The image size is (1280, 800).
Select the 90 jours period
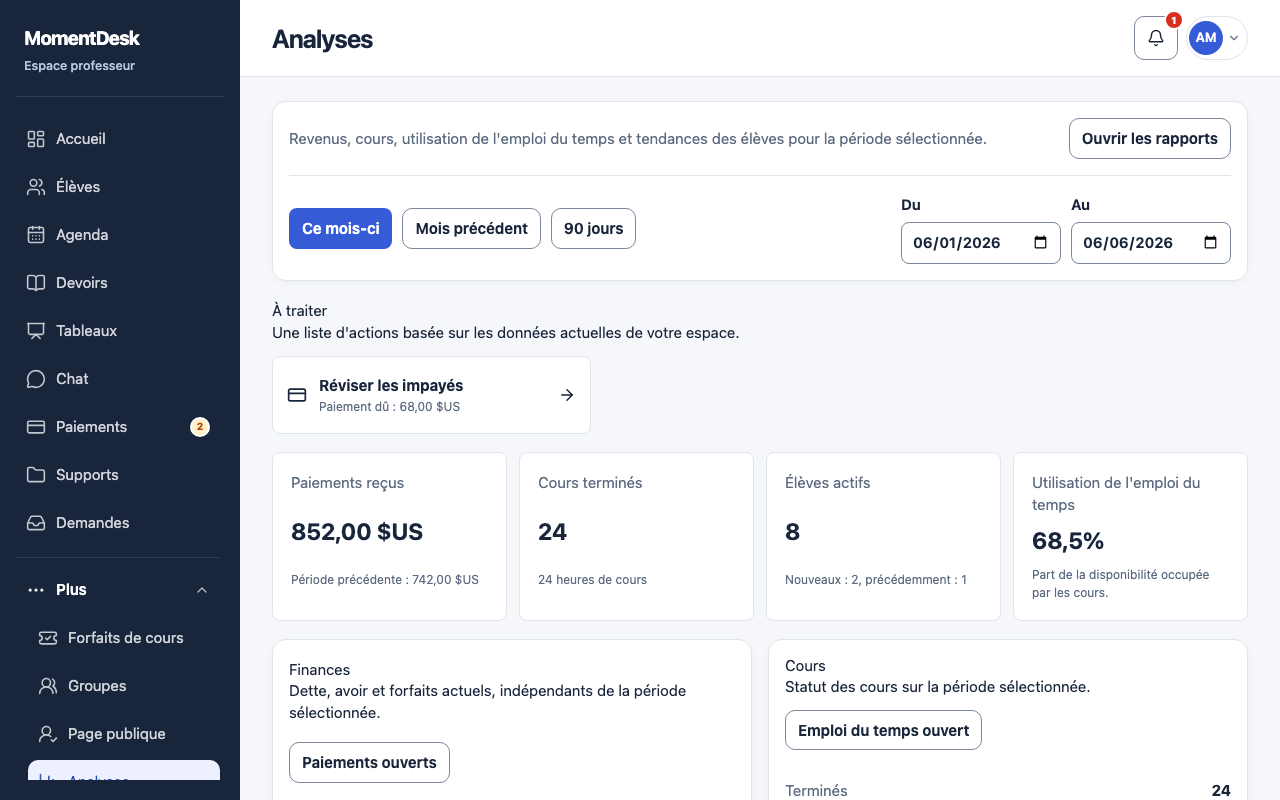[x=593, y=228]
